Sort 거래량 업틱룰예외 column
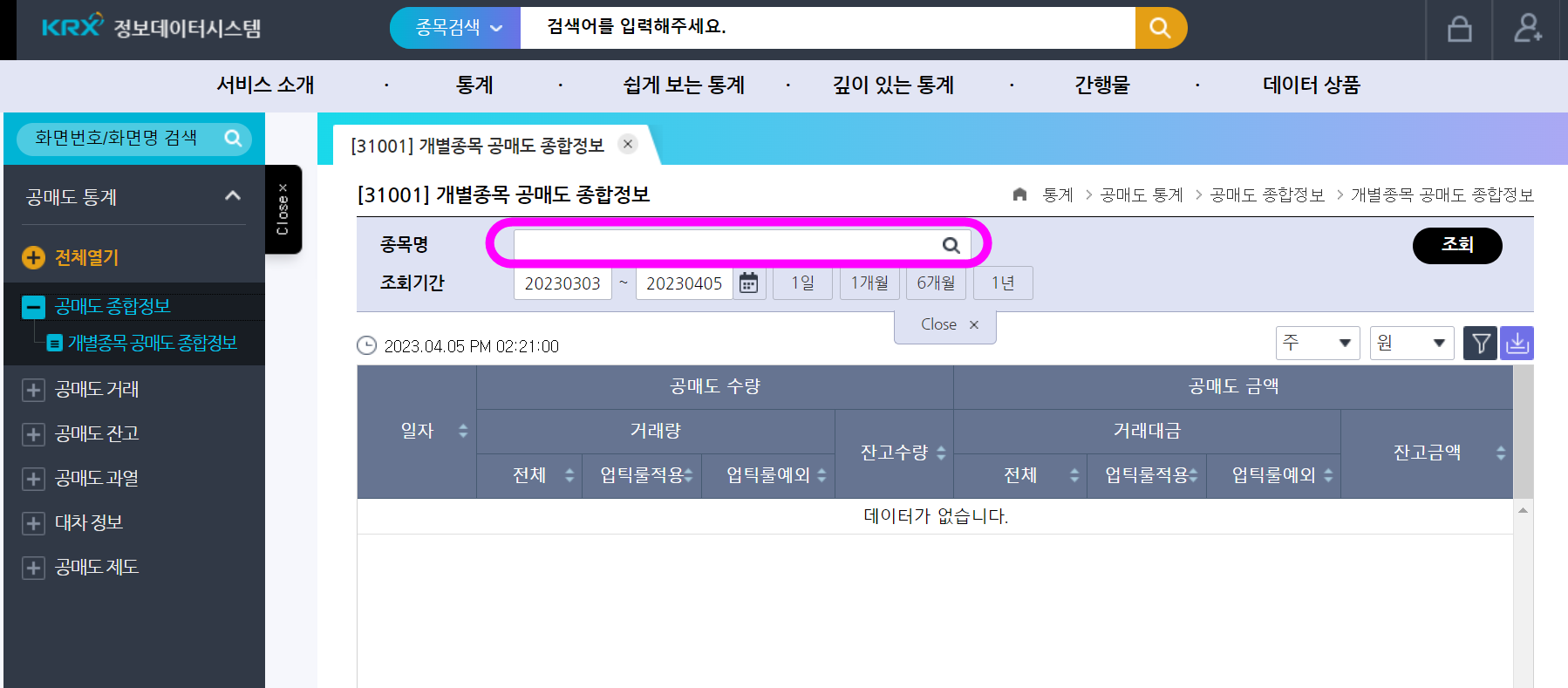Image resolution: width=1568 pixels, height=688 pixels. click(x=821, y=475)
